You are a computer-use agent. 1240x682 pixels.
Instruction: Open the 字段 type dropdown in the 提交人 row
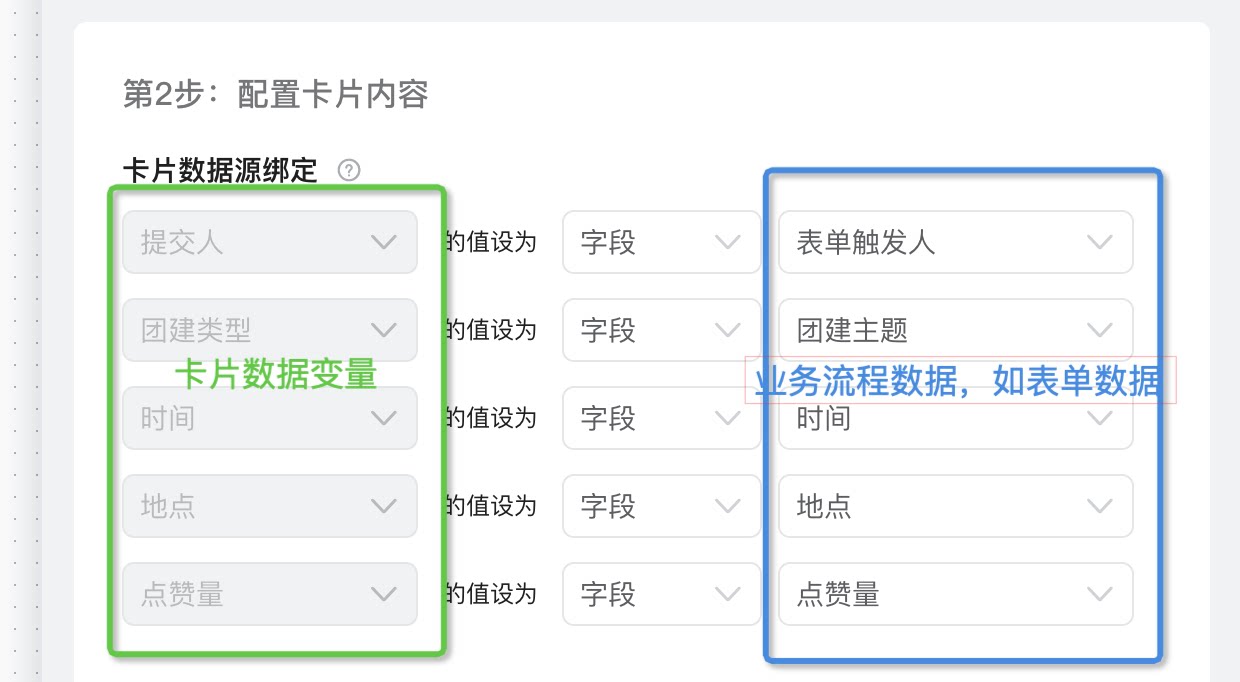point(661,242)
